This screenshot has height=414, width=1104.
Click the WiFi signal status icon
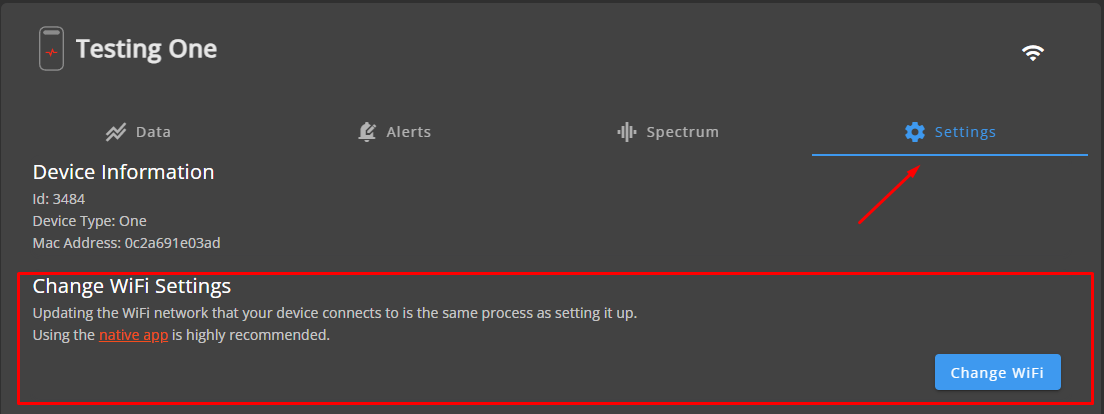[1033, 53]
